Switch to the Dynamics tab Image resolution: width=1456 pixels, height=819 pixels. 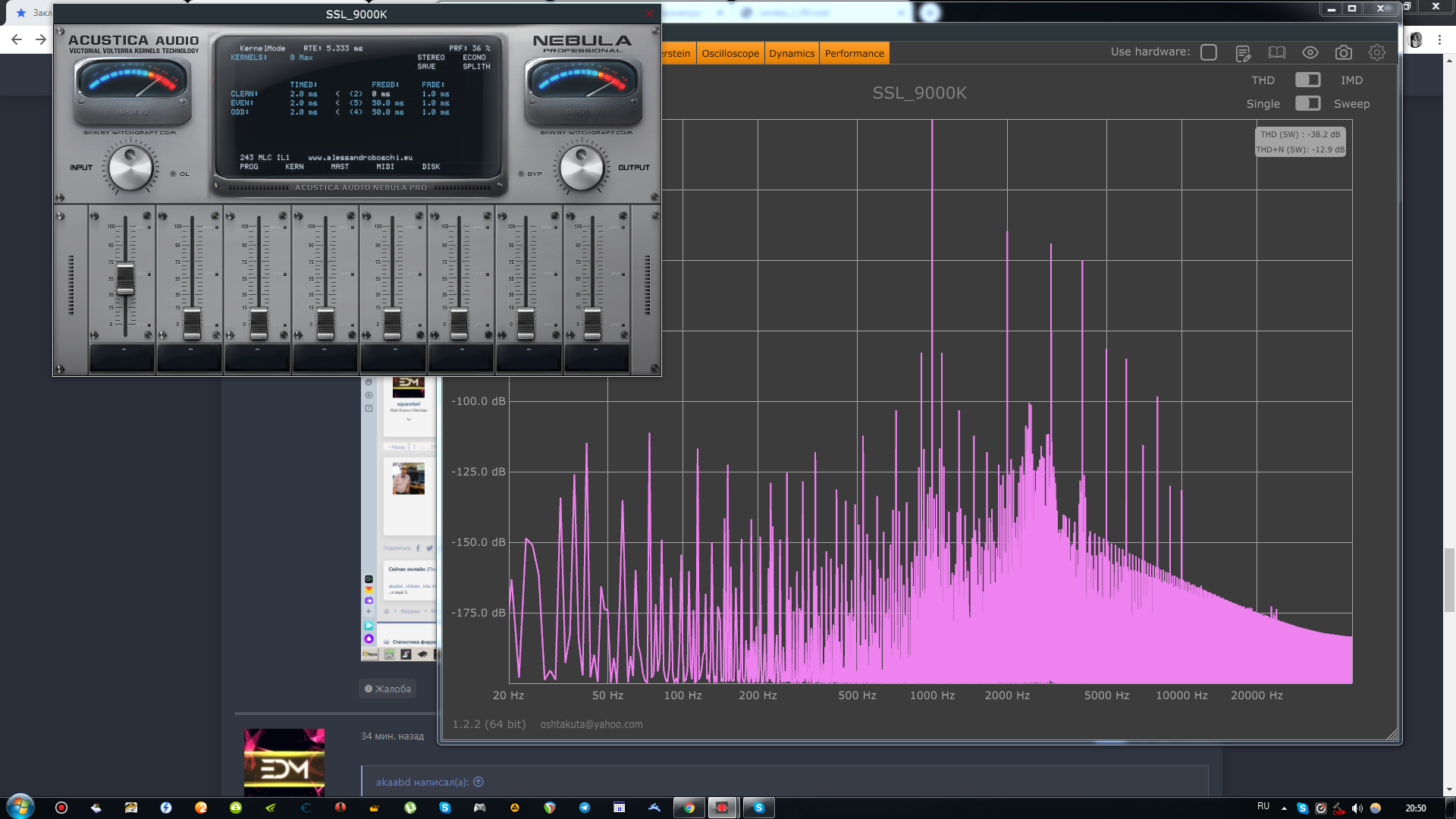click(x=792, y=53)
